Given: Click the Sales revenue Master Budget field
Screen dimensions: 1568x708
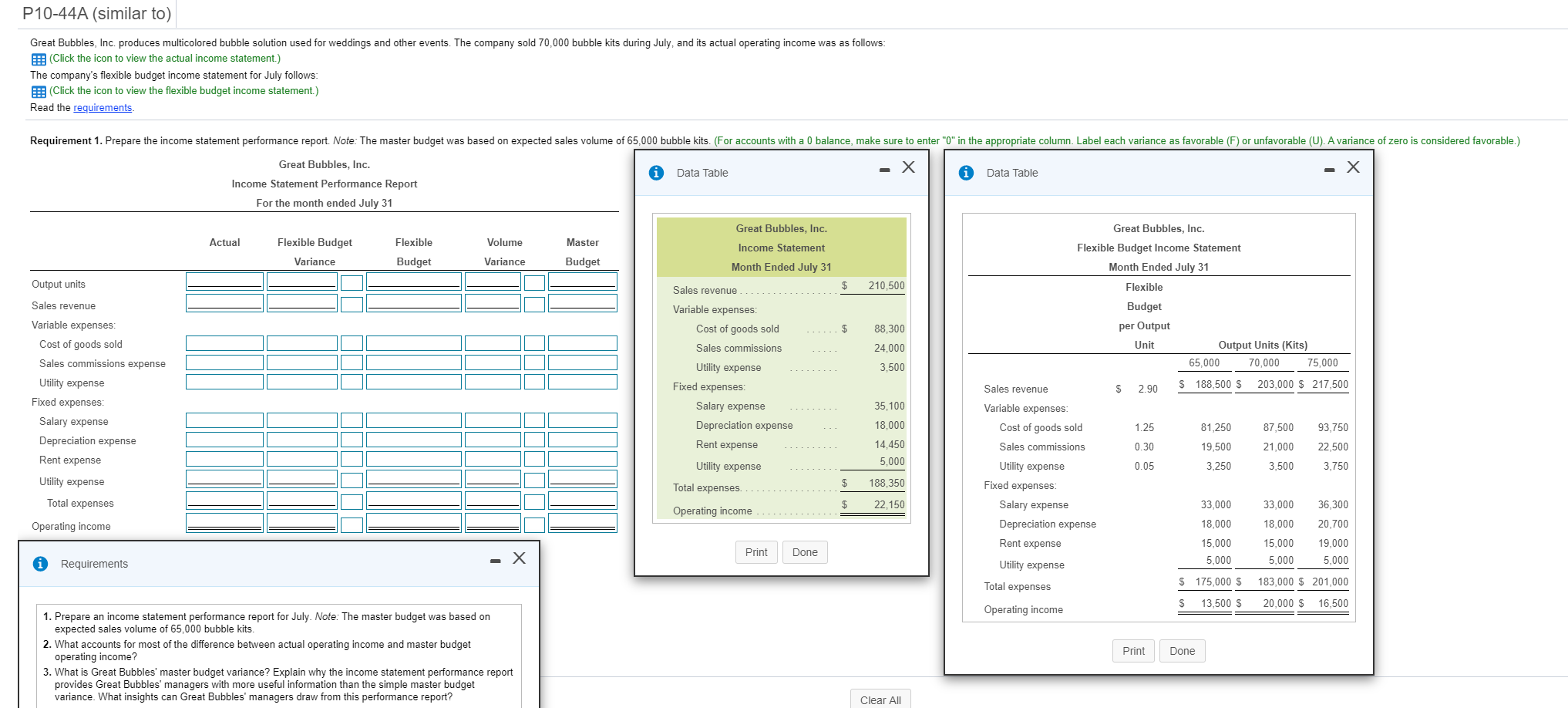Looking at the screenshot, I should click(583, 303).
